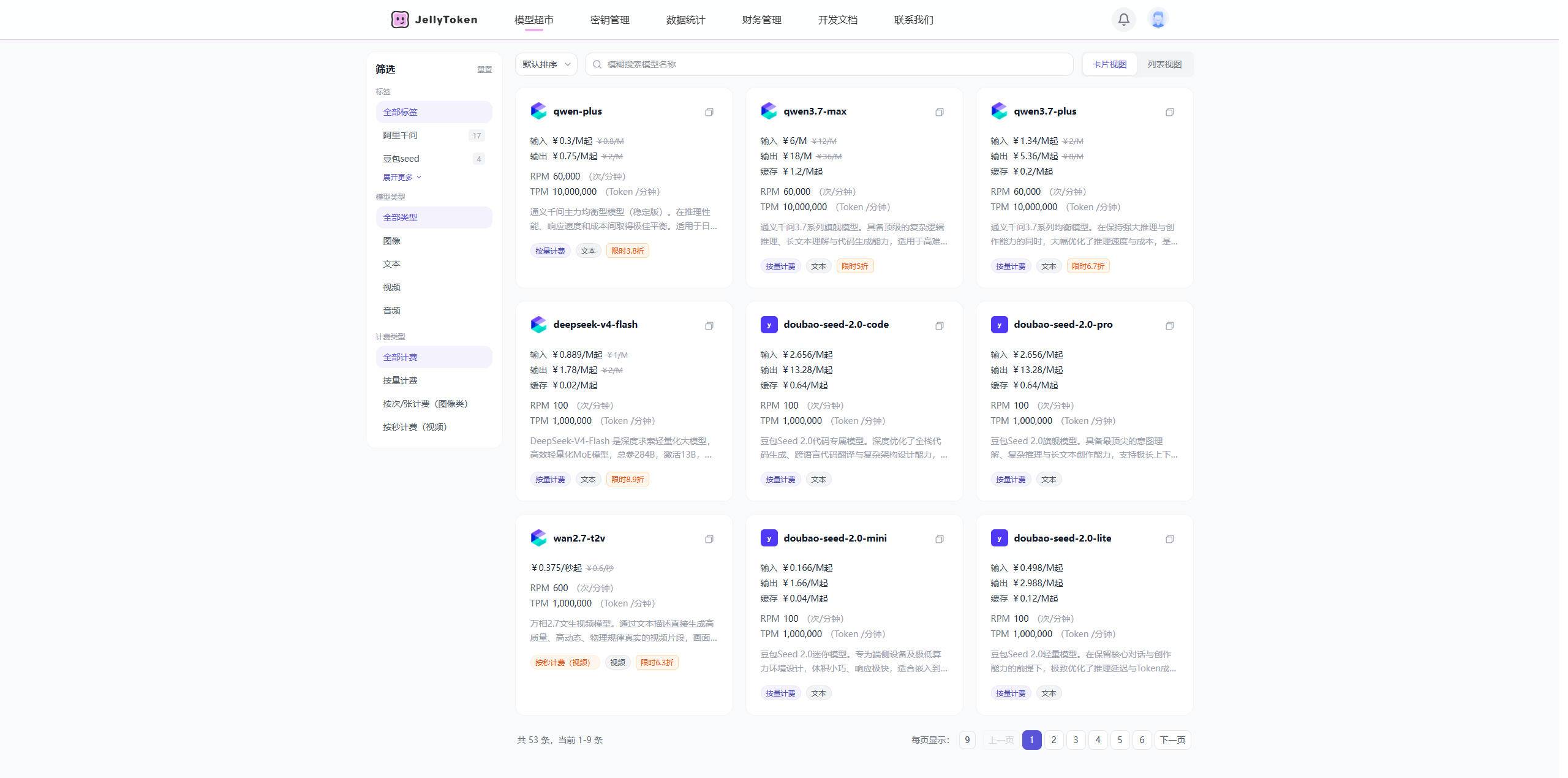Copy the qwen3.7-max model name

pyautogui.click(x=939, y=112)
